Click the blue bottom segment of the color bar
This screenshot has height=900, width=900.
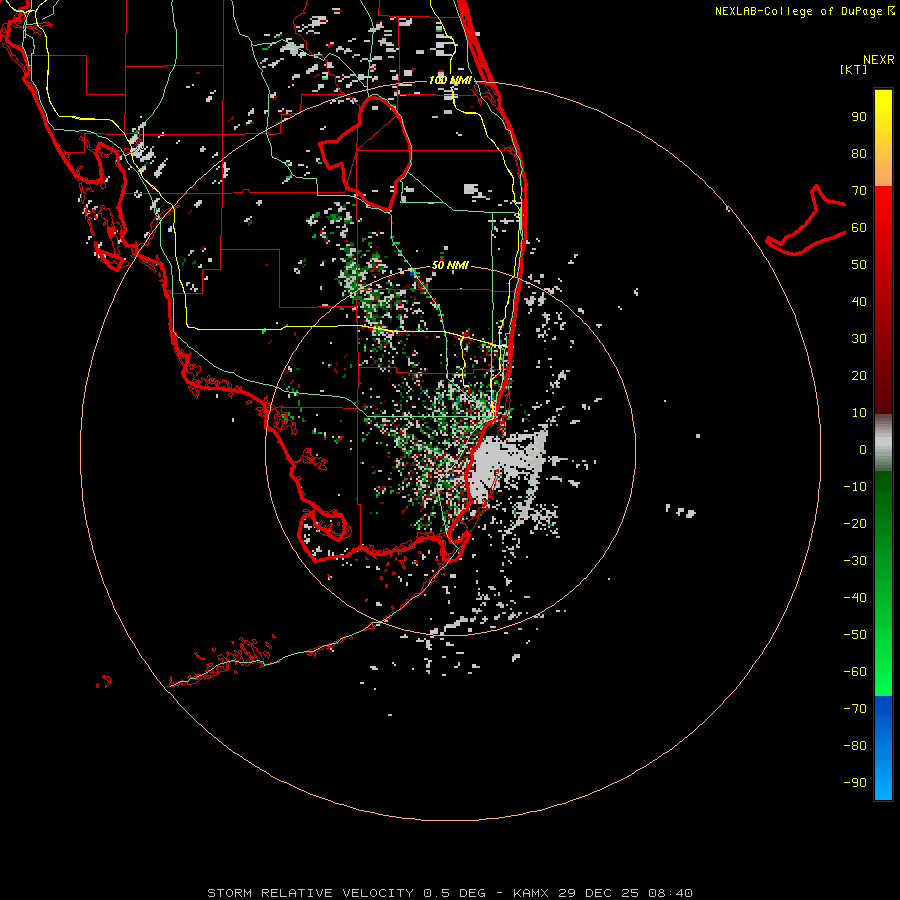[x=883, y=748]
